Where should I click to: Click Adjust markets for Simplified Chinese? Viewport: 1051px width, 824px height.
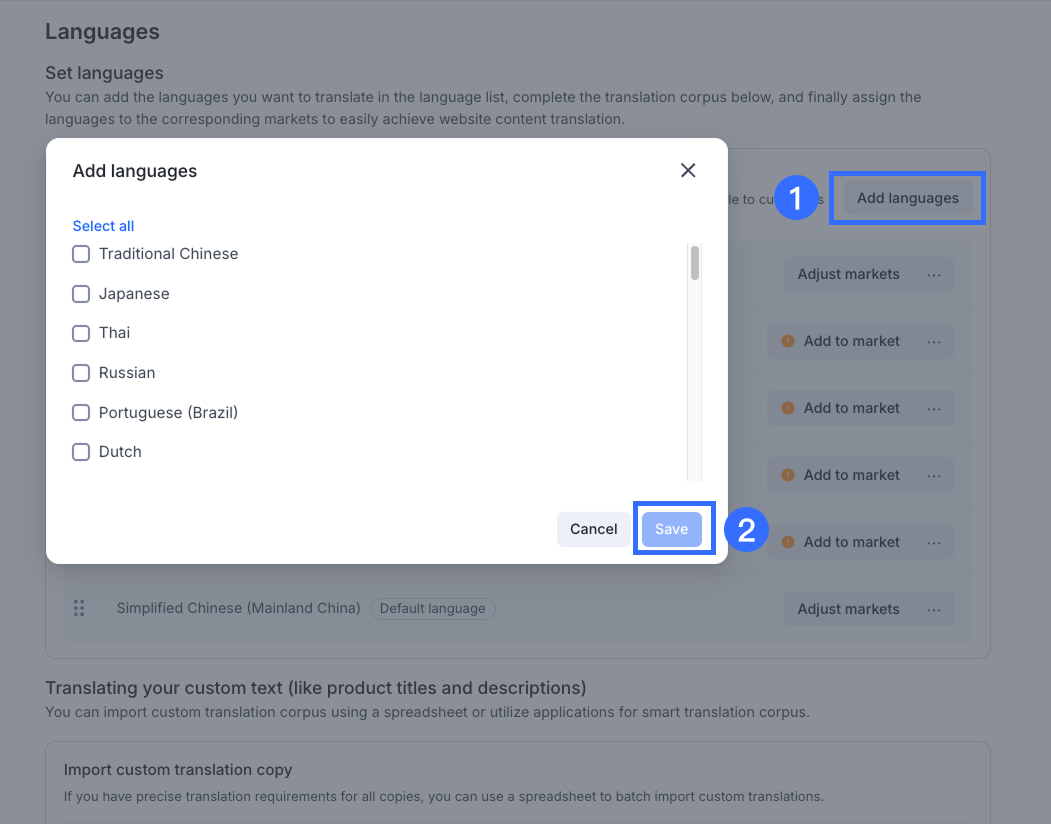point(848,609)
